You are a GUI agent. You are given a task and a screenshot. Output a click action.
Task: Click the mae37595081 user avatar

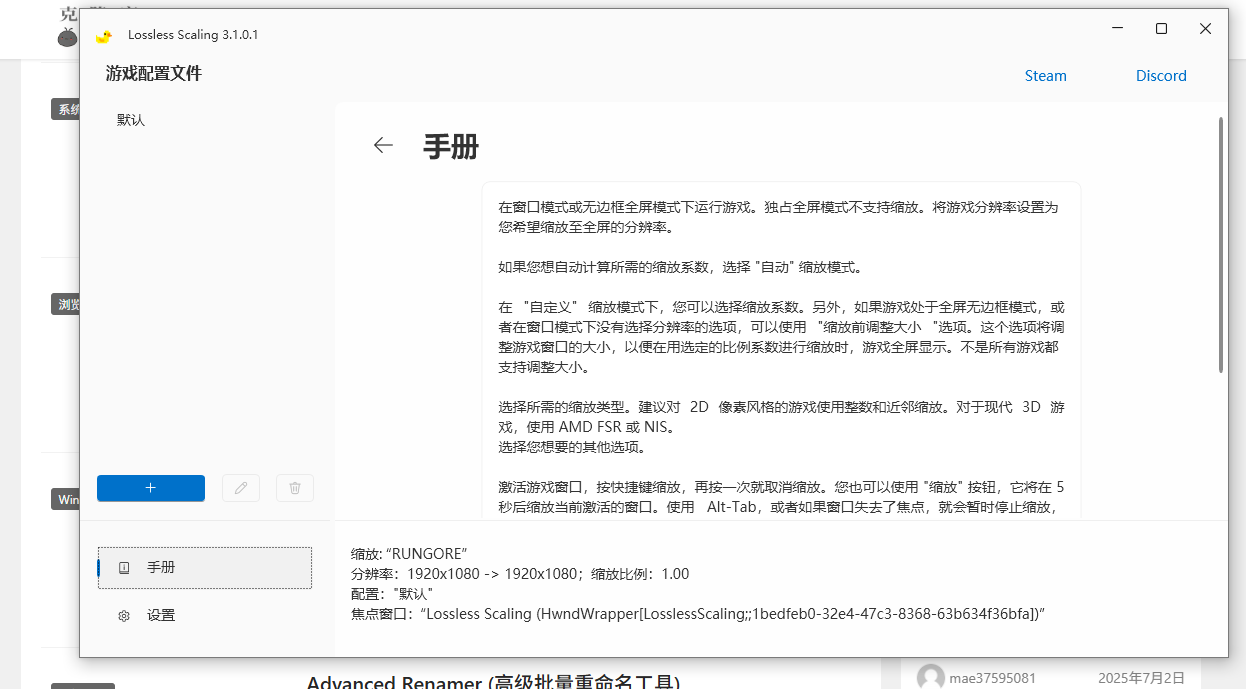(x=930, y=677)
